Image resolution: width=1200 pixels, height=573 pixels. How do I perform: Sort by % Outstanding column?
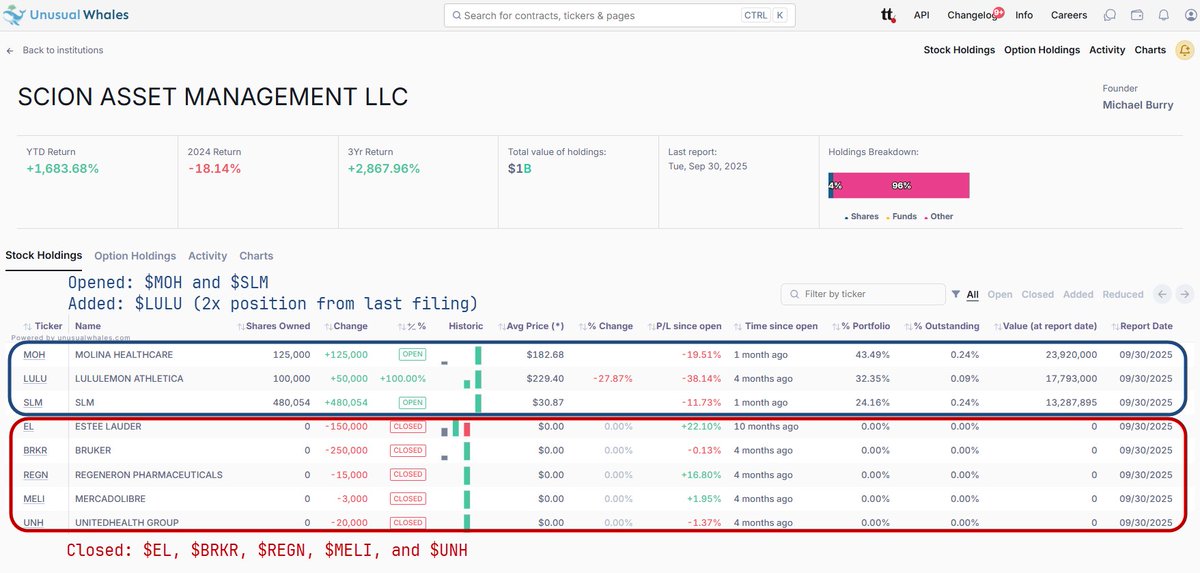[x=942, y=326]
